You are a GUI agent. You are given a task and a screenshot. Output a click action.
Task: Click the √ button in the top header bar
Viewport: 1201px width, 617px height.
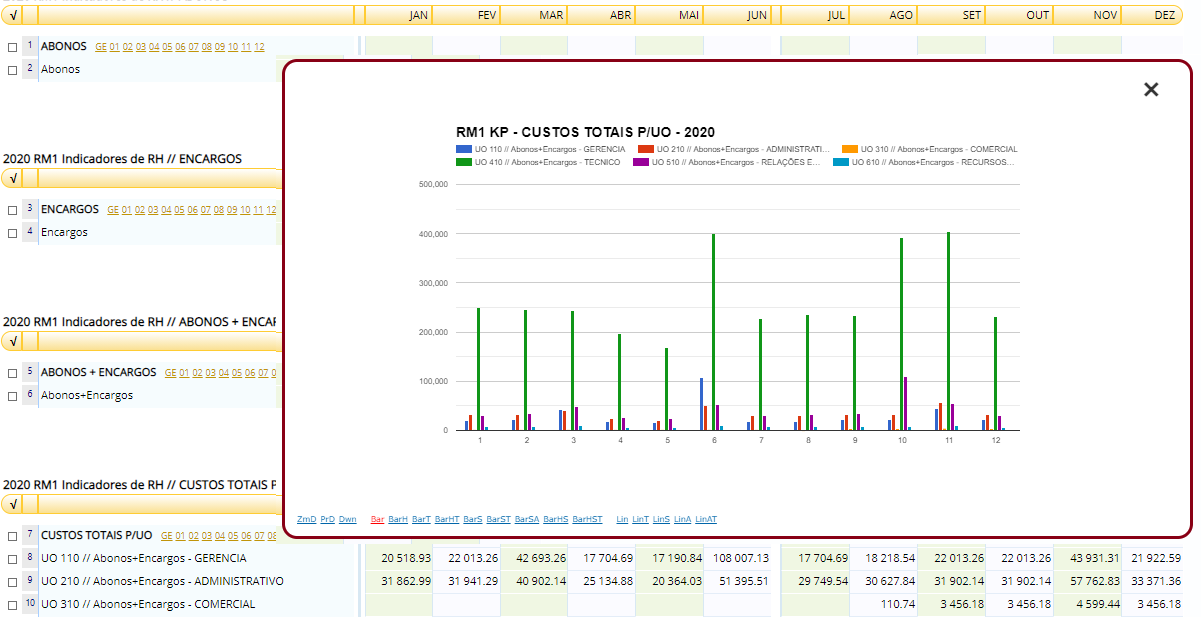(x=12, y=16)
